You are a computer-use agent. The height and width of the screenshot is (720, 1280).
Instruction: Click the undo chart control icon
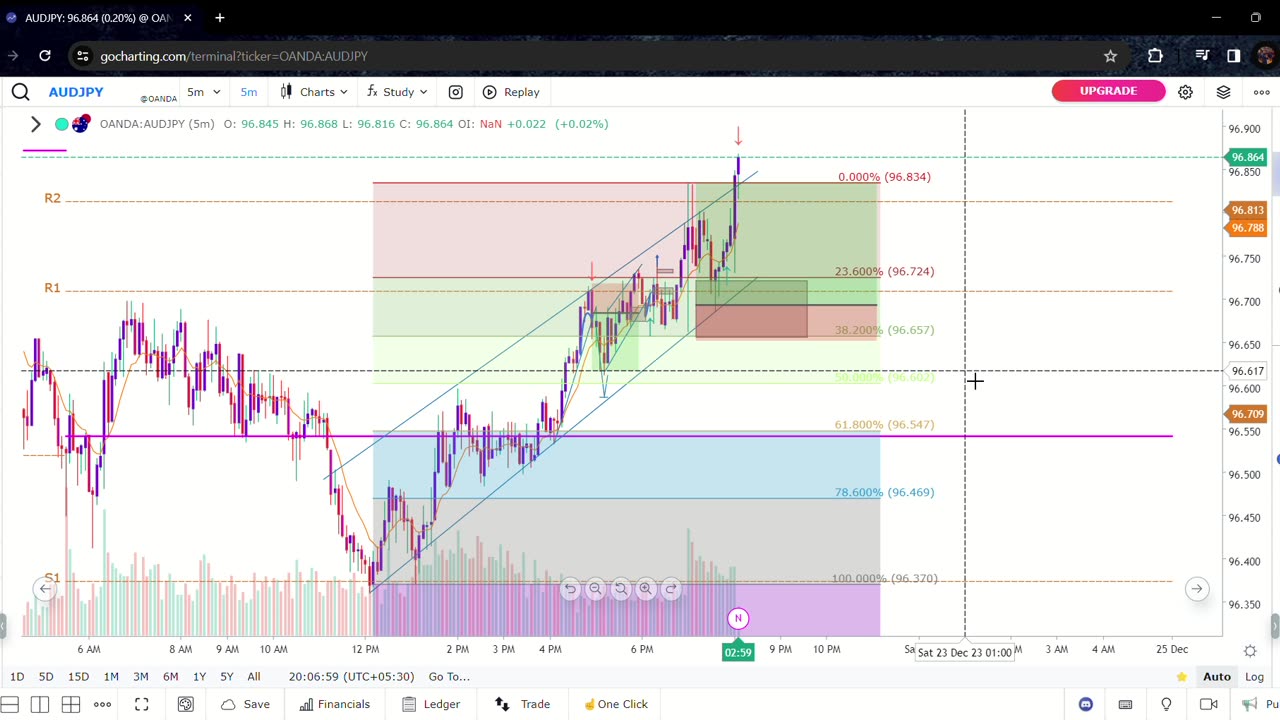tap(570, 589)
